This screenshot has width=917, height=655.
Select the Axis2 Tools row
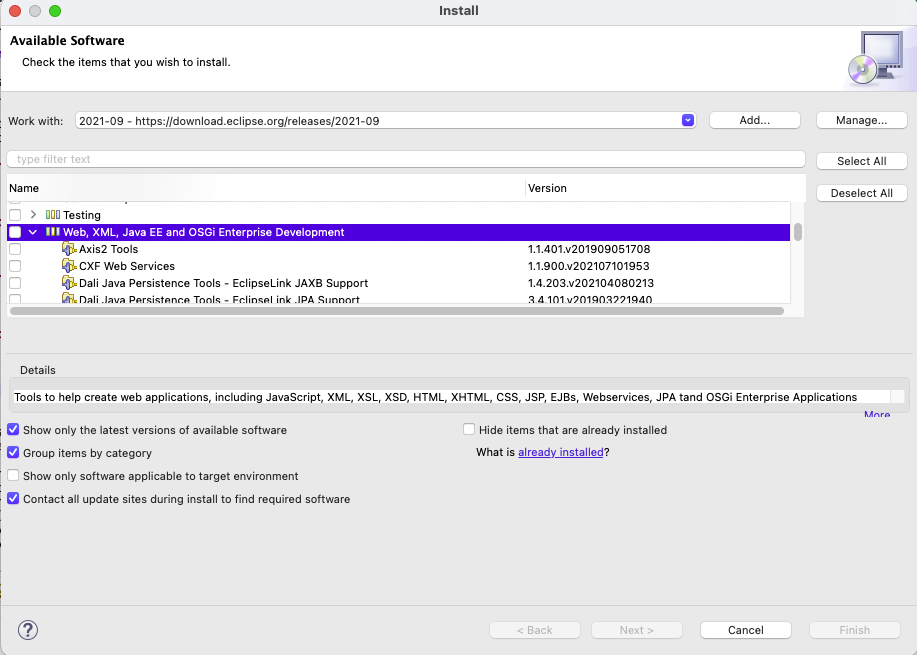pyautogui.click(x=398, y=249)
